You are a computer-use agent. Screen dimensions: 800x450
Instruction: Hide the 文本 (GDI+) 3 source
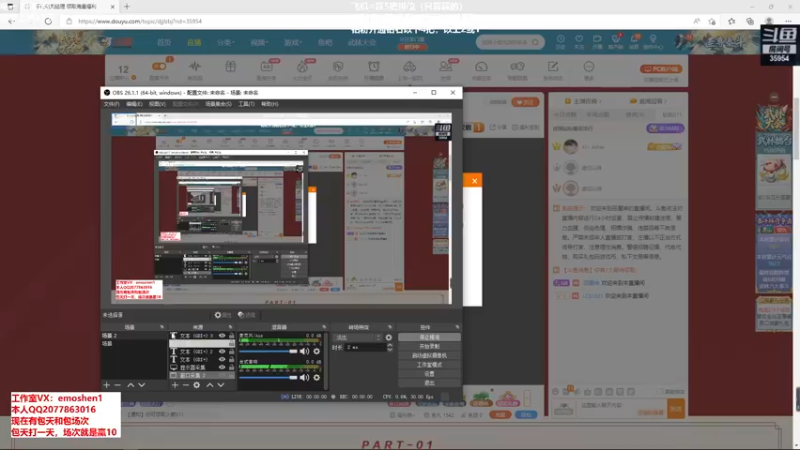point(222,336)
